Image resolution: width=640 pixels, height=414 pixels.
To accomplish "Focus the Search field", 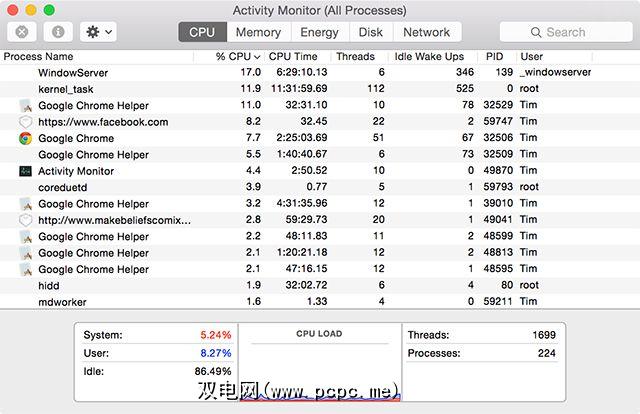I will click(x=566, y=32).
